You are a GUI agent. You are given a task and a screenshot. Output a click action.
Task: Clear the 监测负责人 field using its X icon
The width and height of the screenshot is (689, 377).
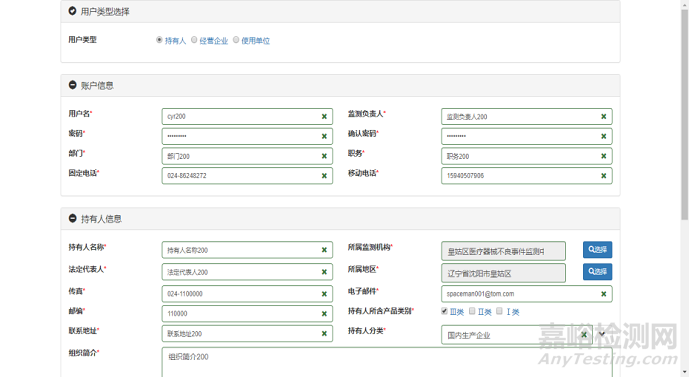[x=604, y=116]
